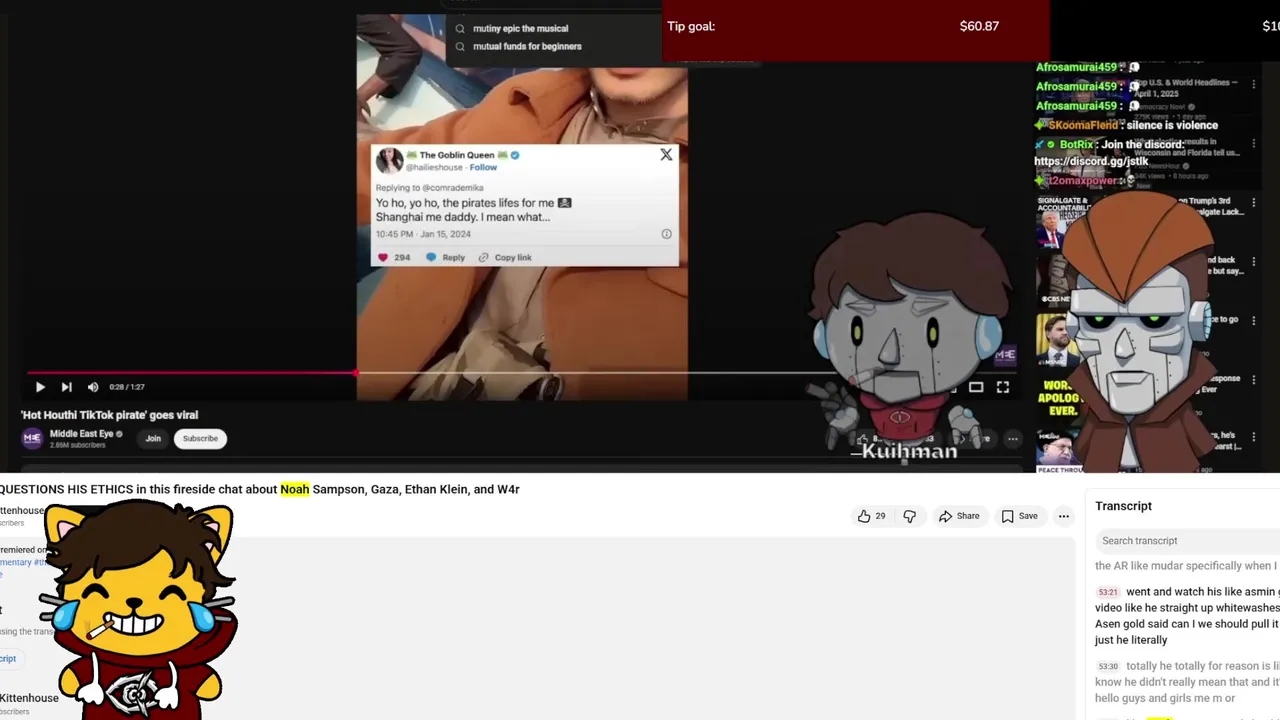Viewport: 1280px width, 720px height.
Task: Click the Transcript panel heading
Action: click(x=1123, y=506)
